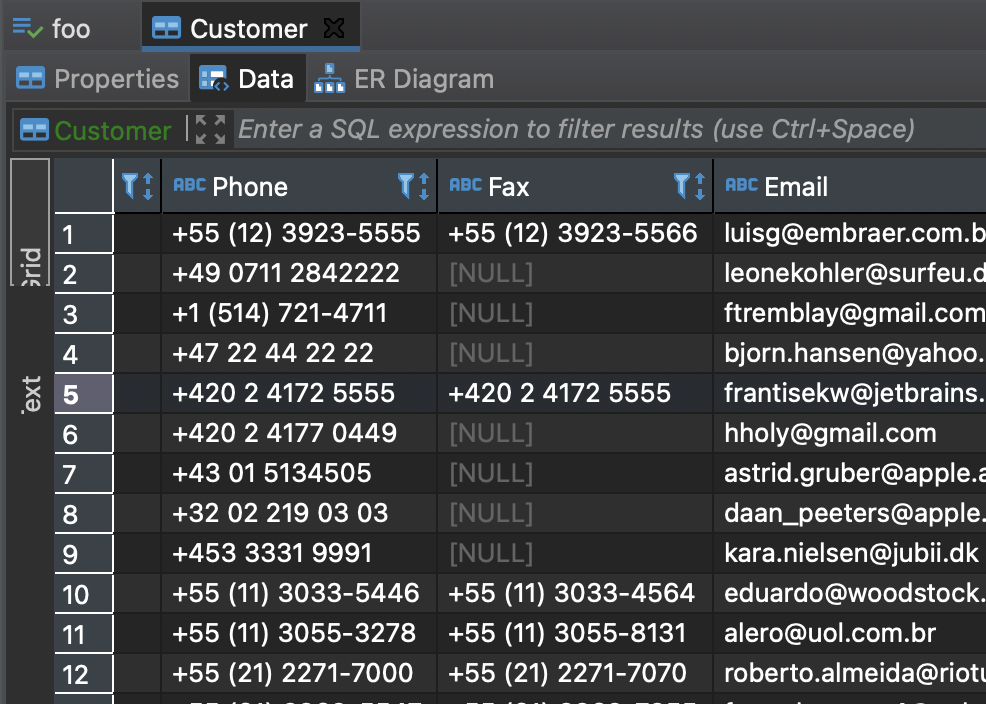Click the Properties table icon
This screenshot has height=704, width=986.
click(x=30, y=79)
